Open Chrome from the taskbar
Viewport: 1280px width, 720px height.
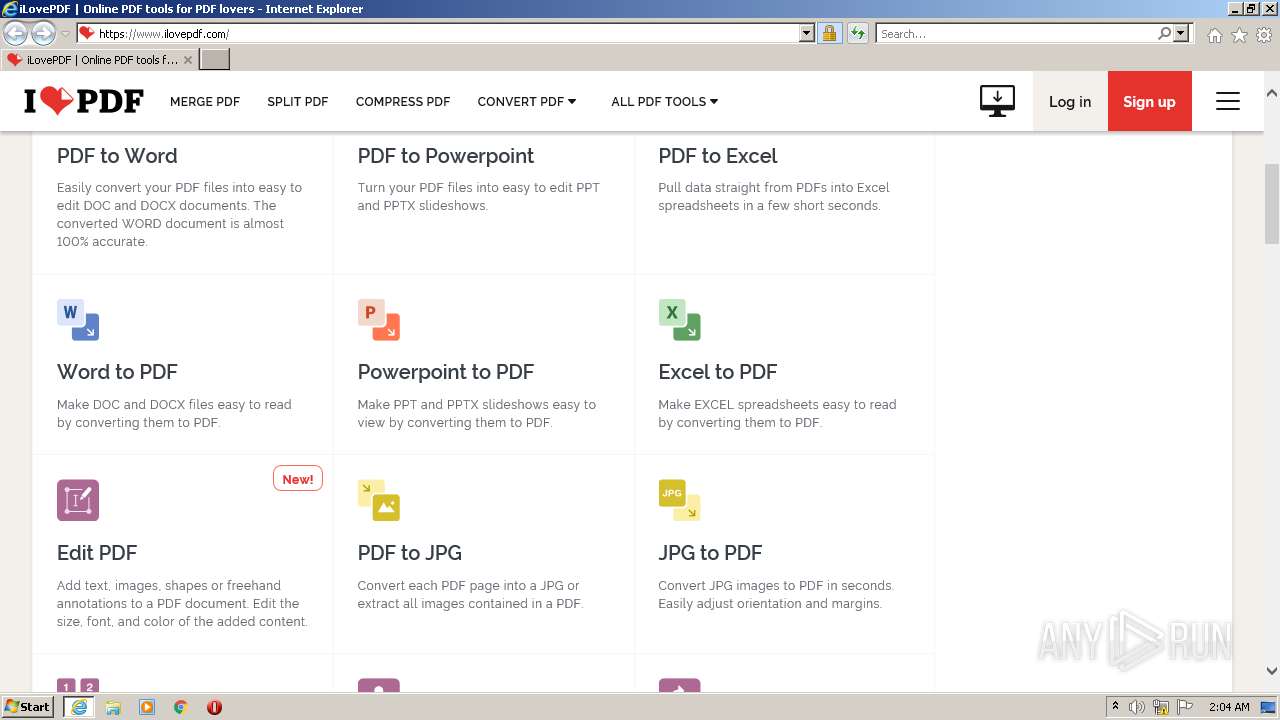181,707
